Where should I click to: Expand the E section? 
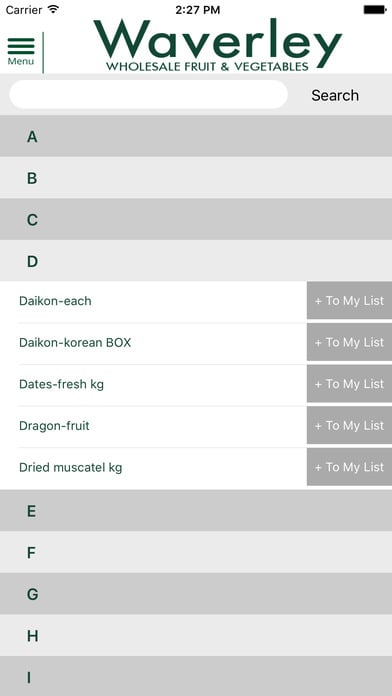(x=196, y=511)
